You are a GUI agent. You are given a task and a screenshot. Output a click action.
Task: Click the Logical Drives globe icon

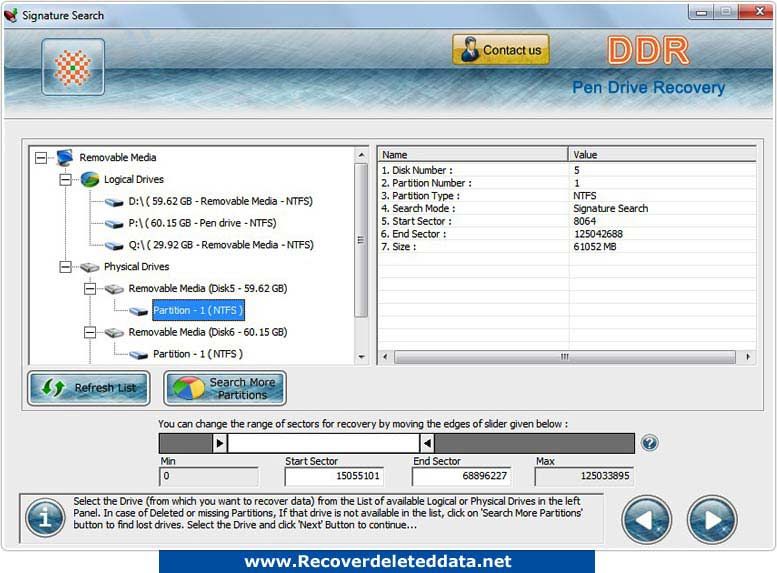pyautogui.click(x=90, y=179)
